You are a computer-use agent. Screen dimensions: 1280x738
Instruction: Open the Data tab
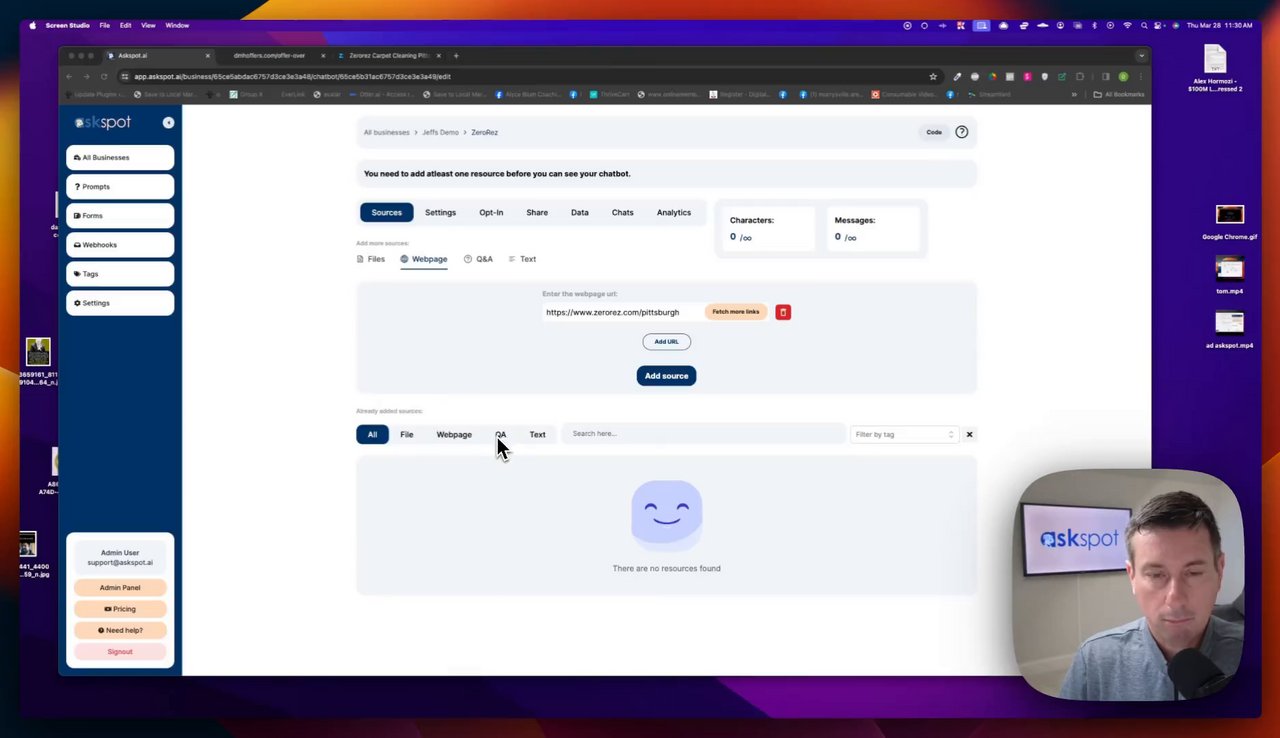pyautogui.click(x=580, y=212)
